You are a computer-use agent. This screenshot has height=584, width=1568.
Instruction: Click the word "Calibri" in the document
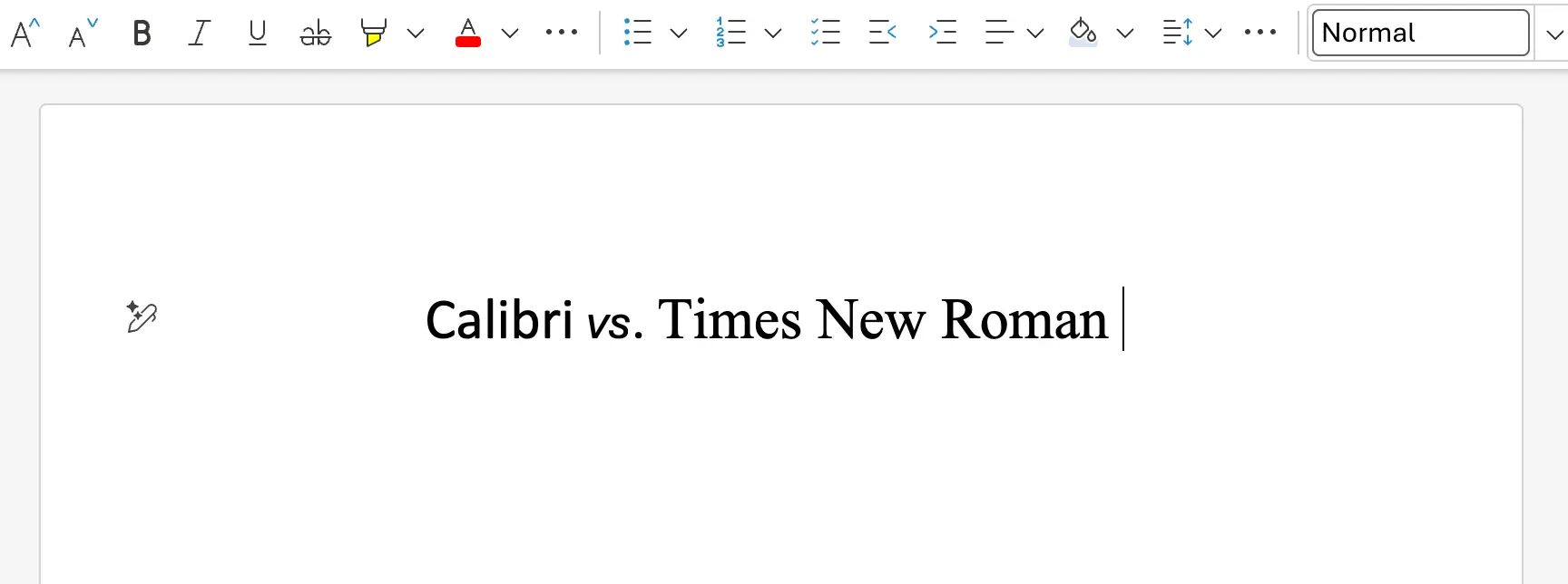[x=499, y=319]
